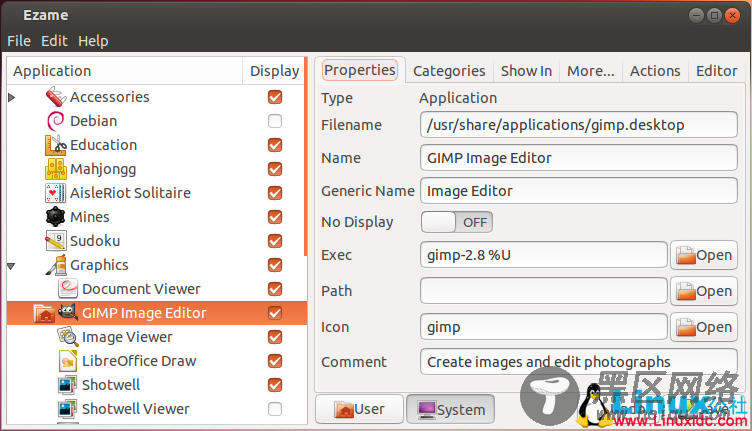752x431 pixels.
Task: Click the Shotwell photo icon
Action: 68,384
